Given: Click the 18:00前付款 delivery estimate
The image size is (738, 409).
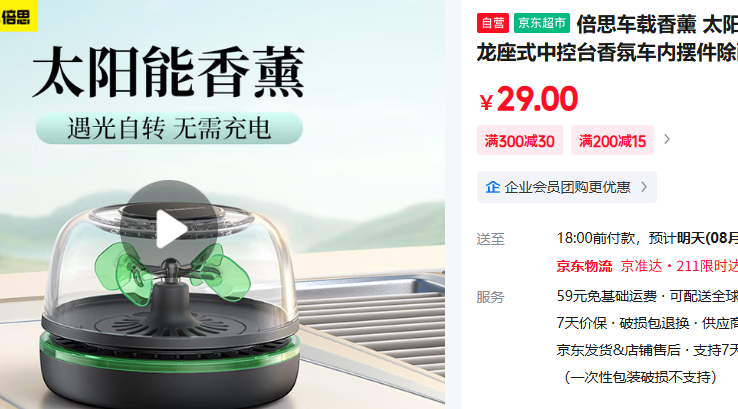Looking at the screenshot, I should point(596,238).
